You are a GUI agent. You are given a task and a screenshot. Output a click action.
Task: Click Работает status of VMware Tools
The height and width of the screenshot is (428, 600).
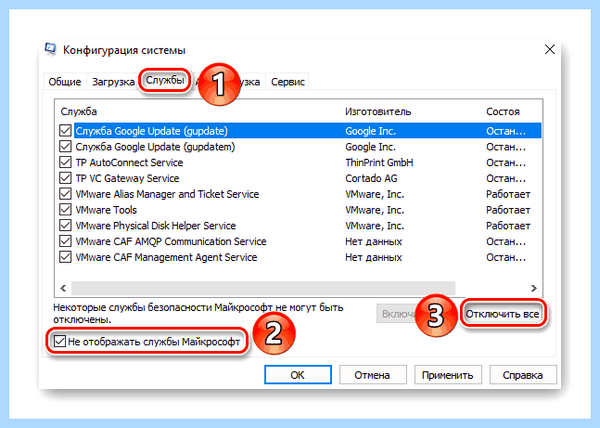pos(508,210)
